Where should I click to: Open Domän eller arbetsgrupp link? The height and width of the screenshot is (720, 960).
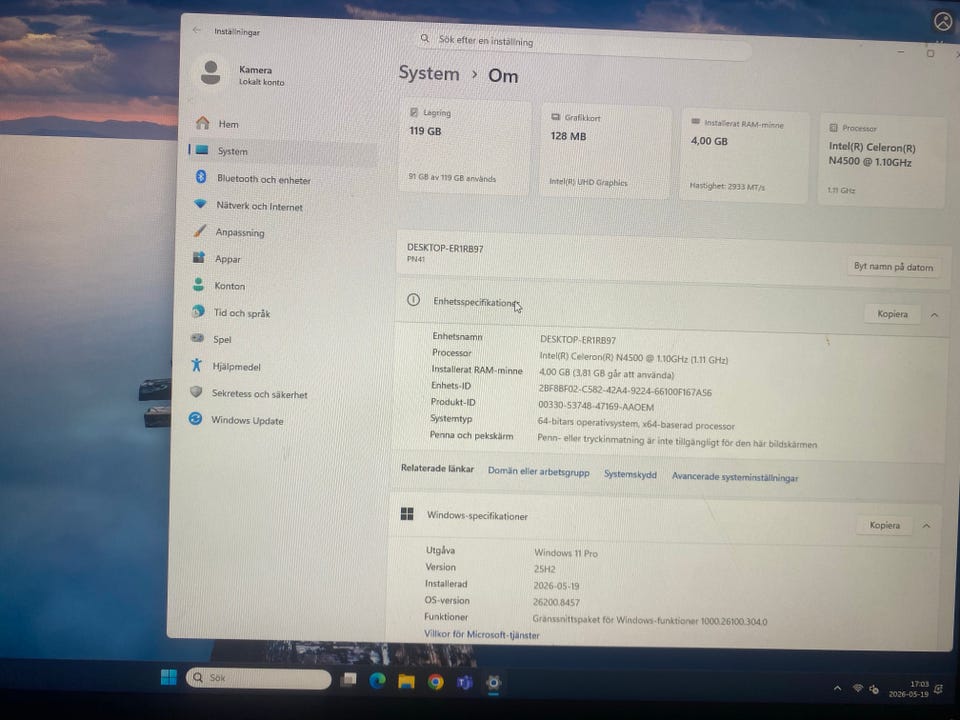(x=538, y=472)
